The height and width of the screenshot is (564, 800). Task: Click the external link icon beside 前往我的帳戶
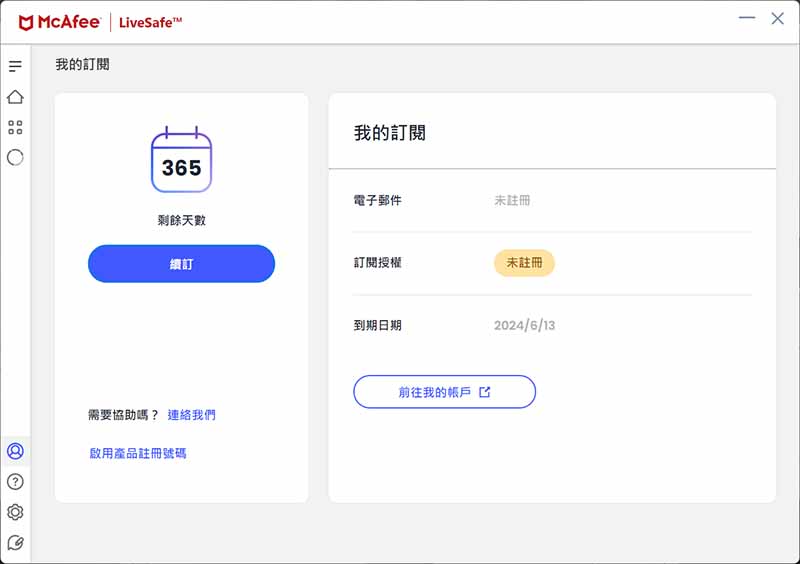coord(485,391)
